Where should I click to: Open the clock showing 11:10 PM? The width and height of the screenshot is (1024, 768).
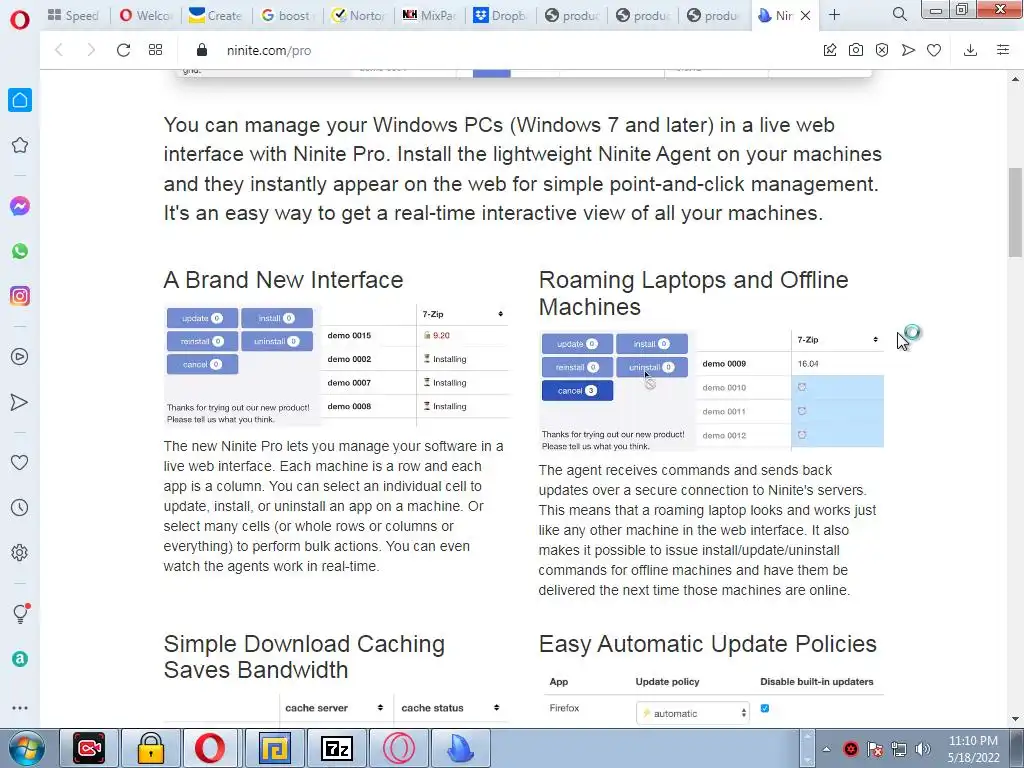pos(973,749)
